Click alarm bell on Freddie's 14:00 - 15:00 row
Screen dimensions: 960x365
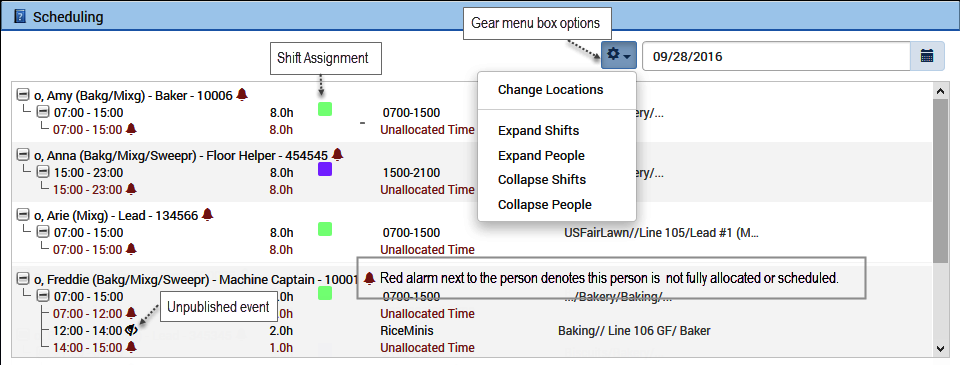click(x=130, y=347)
